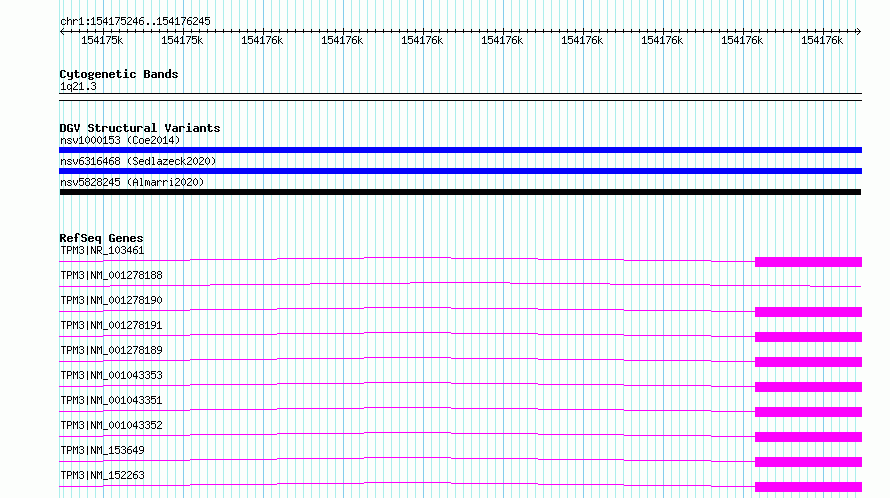The width and height of the screenshot is (890, 498).
Task: Click the blue bar under nsv6316468
Action: tap(460, 171)
